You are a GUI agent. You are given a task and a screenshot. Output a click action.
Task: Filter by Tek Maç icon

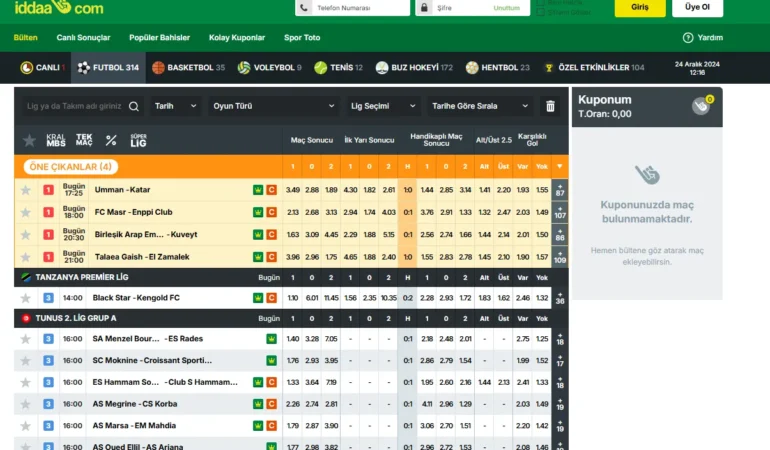point(84,140)
